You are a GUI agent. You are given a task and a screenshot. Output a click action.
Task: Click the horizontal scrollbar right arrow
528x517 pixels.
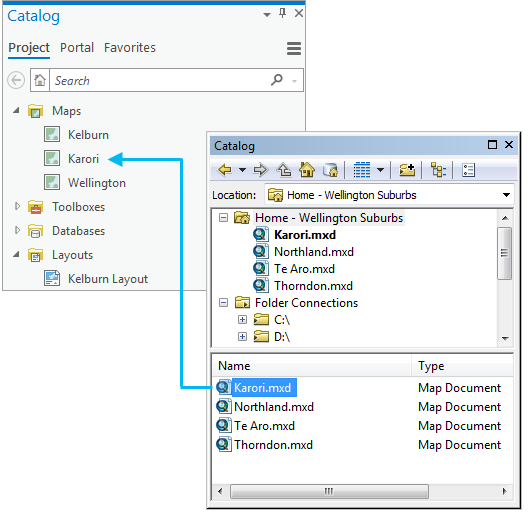pos(504,491)
